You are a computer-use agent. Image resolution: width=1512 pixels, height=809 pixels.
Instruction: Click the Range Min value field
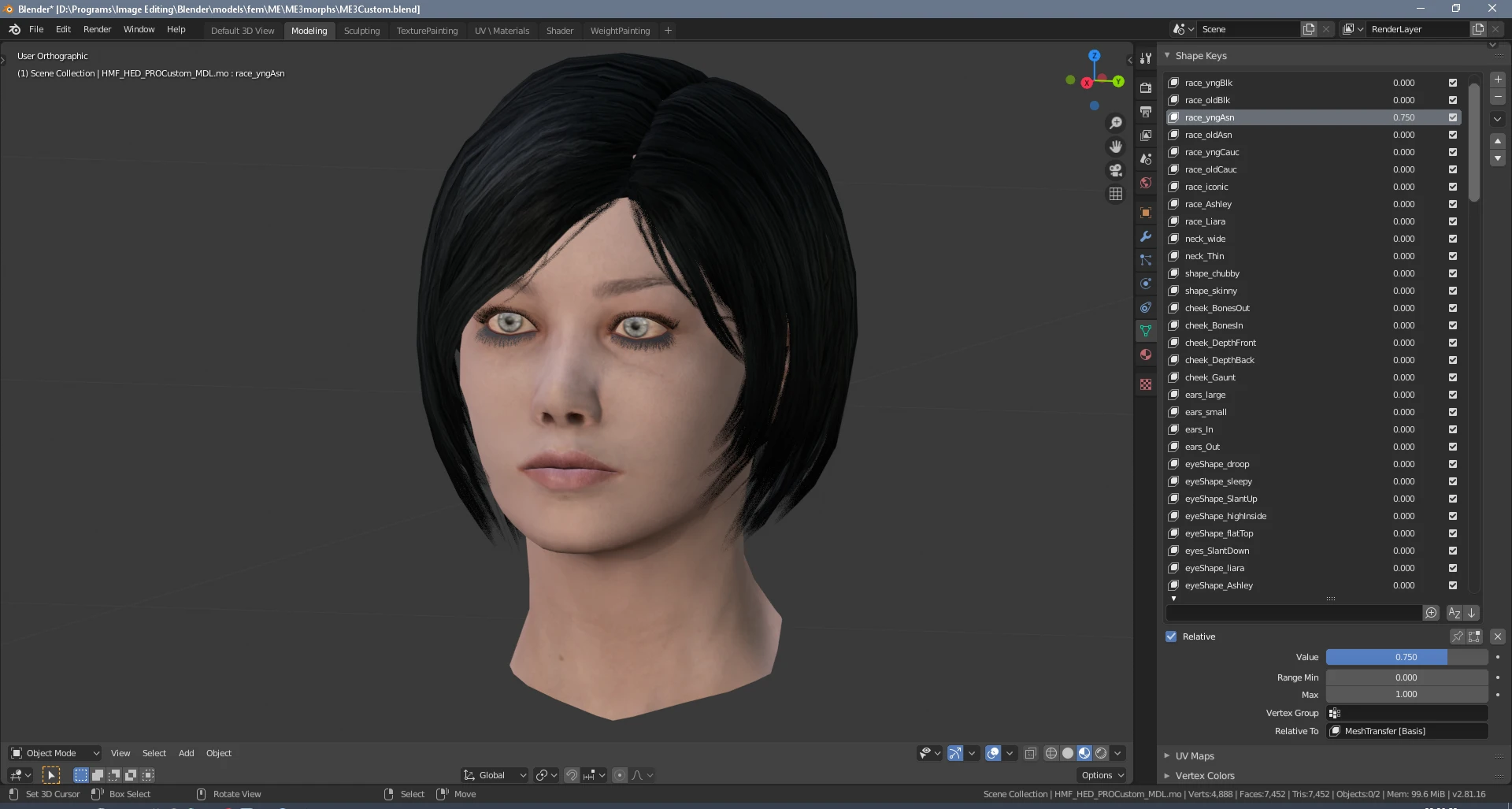point(1407,677)
